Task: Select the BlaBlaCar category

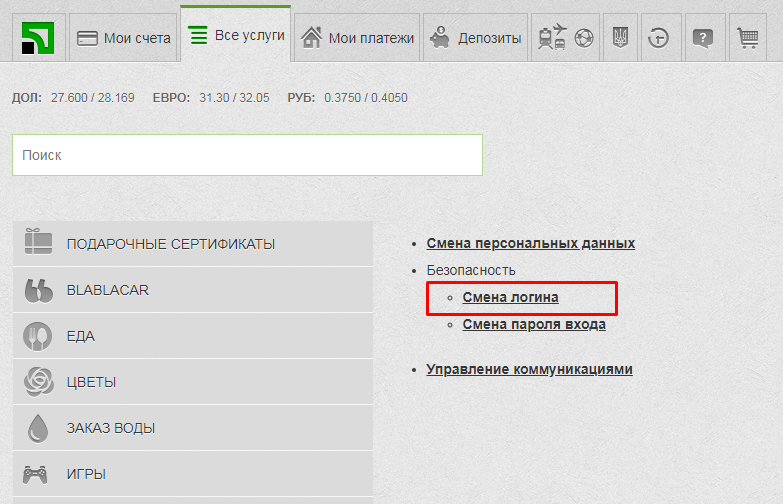Action: 193,290
